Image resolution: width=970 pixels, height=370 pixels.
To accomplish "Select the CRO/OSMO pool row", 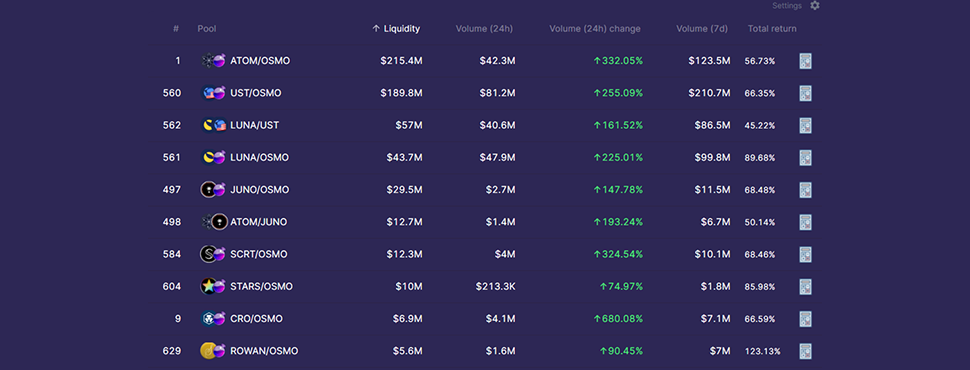I will pyautogui.click(x=485, y=319).
